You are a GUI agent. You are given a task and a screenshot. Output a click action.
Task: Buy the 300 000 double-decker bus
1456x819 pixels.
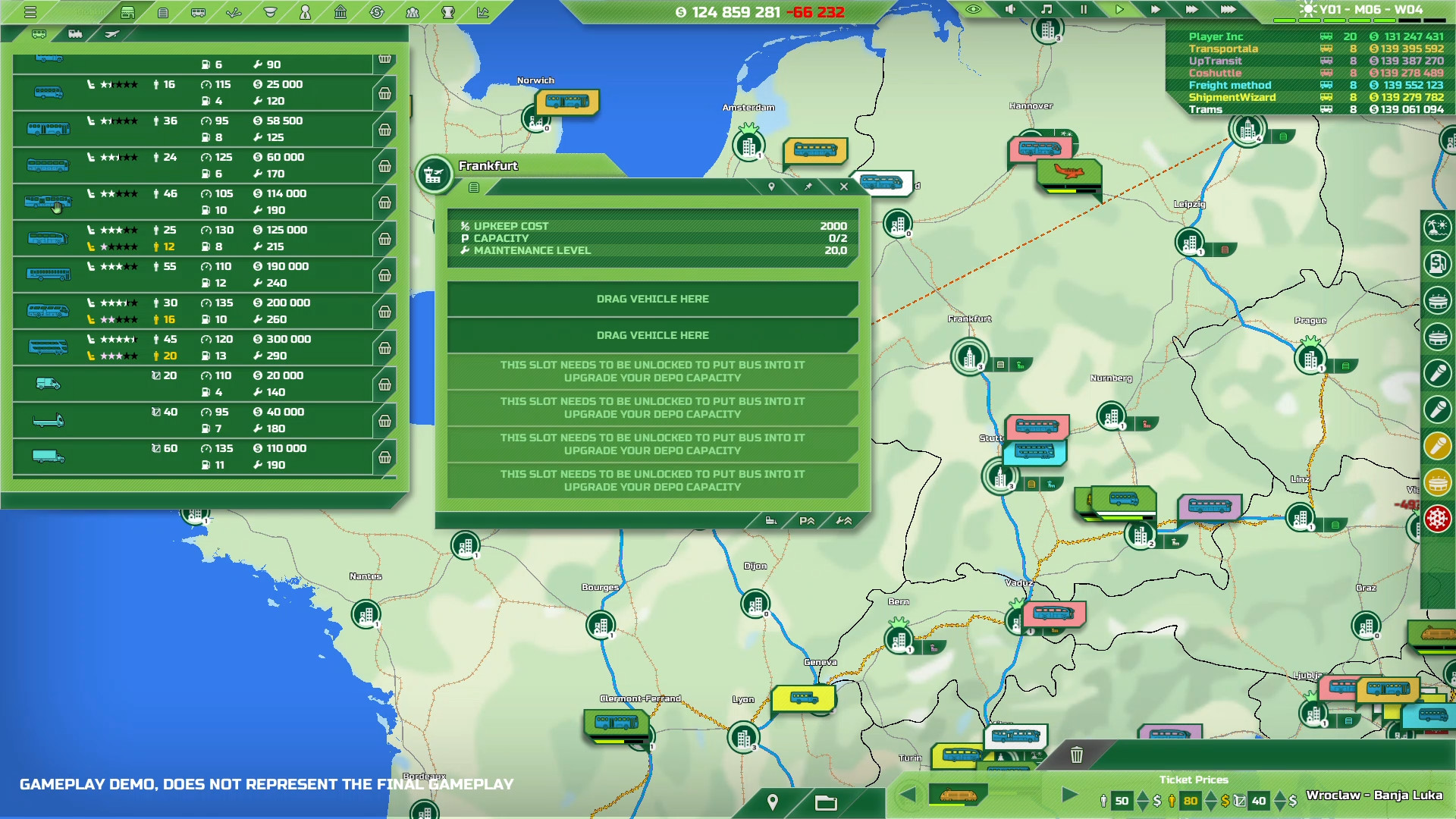[x=384, y=348]
